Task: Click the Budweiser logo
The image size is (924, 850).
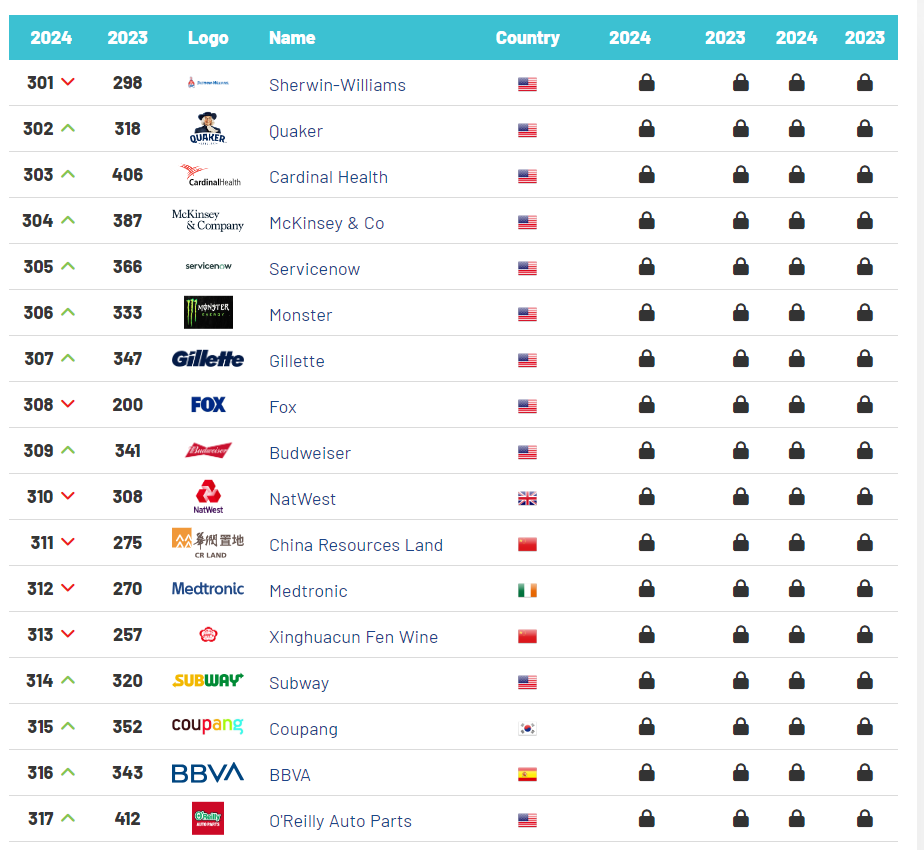Action: (x=208, y=450)
